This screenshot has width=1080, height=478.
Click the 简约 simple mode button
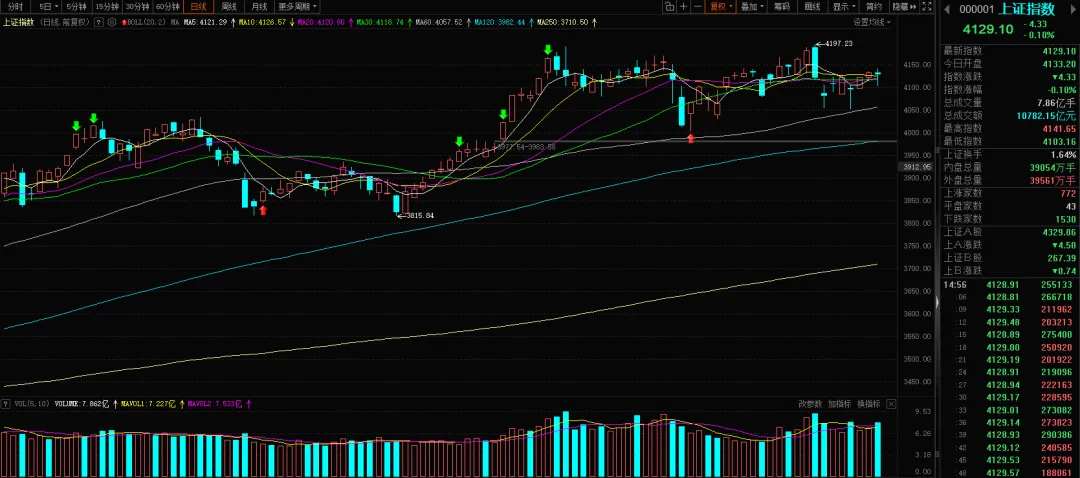pyautogui.click(x=874, y=7)
